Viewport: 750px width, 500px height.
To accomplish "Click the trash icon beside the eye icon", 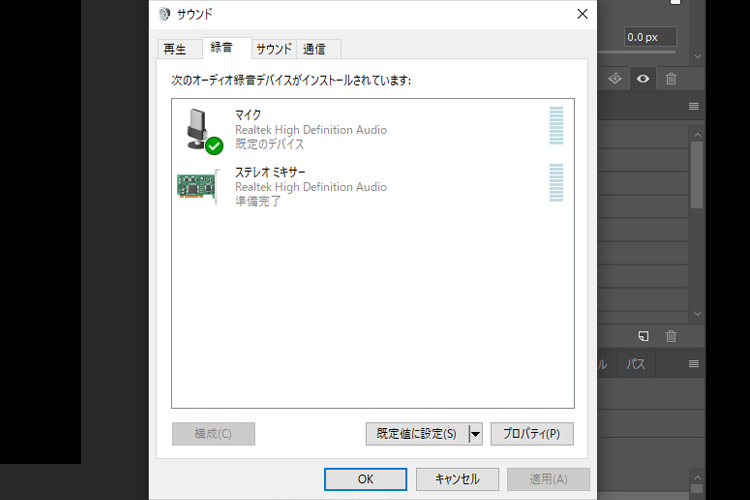I will 671,78.
